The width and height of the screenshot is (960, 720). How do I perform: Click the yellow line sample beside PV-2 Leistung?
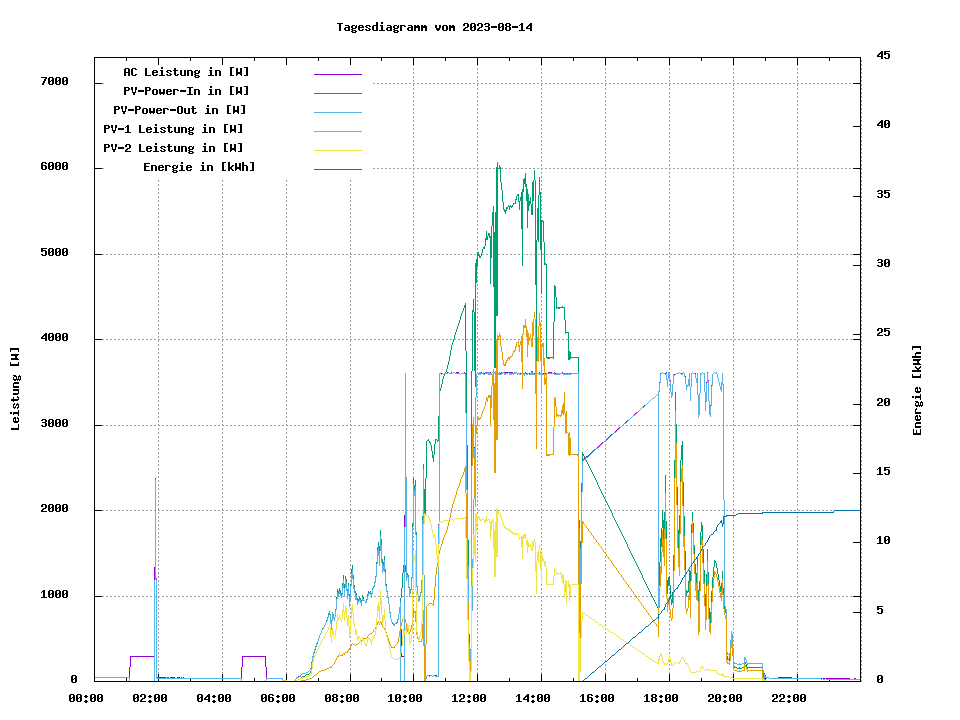[337, 150]
